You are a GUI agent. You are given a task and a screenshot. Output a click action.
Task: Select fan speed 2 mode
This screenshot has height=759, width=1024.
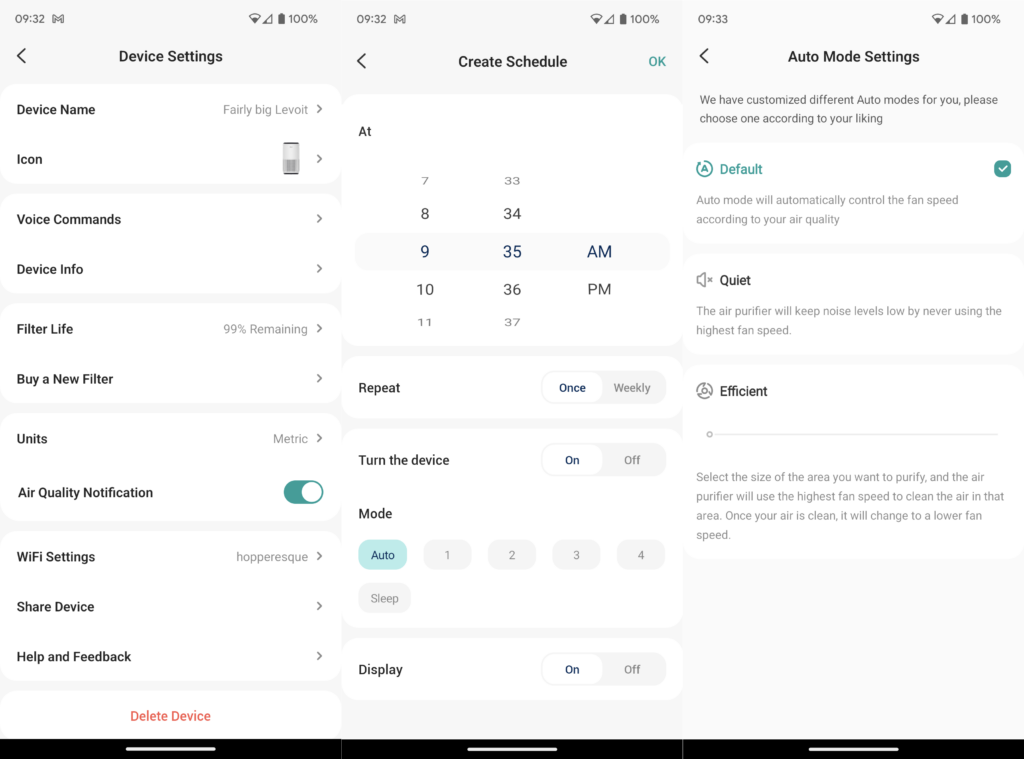tap(512, 555)
